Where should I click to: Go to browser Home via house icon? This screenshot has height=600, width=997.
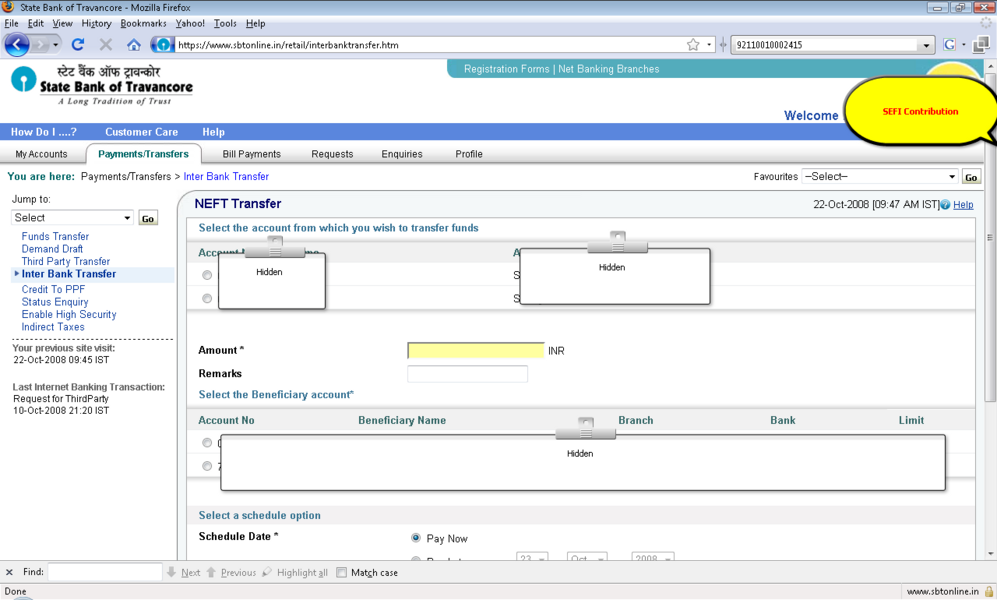point(133,45)
